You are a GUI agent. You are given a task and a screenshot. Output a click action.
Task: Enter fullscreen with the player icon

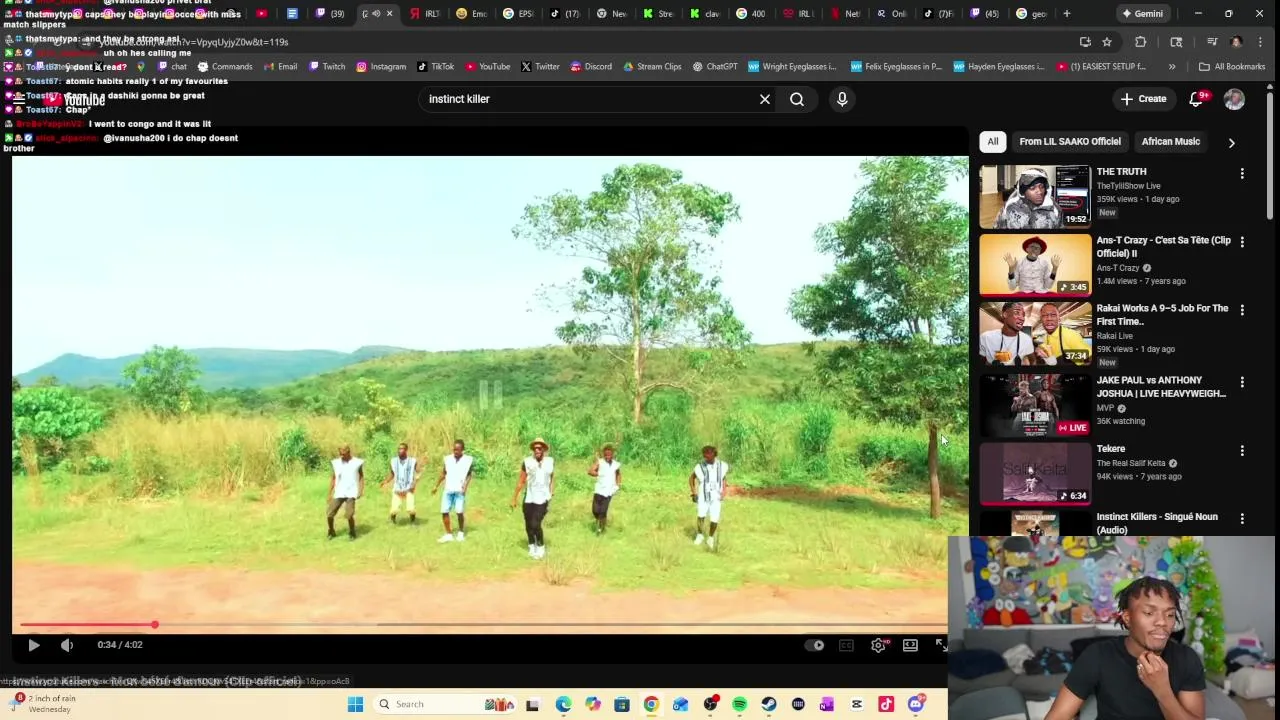click(940, 645)
